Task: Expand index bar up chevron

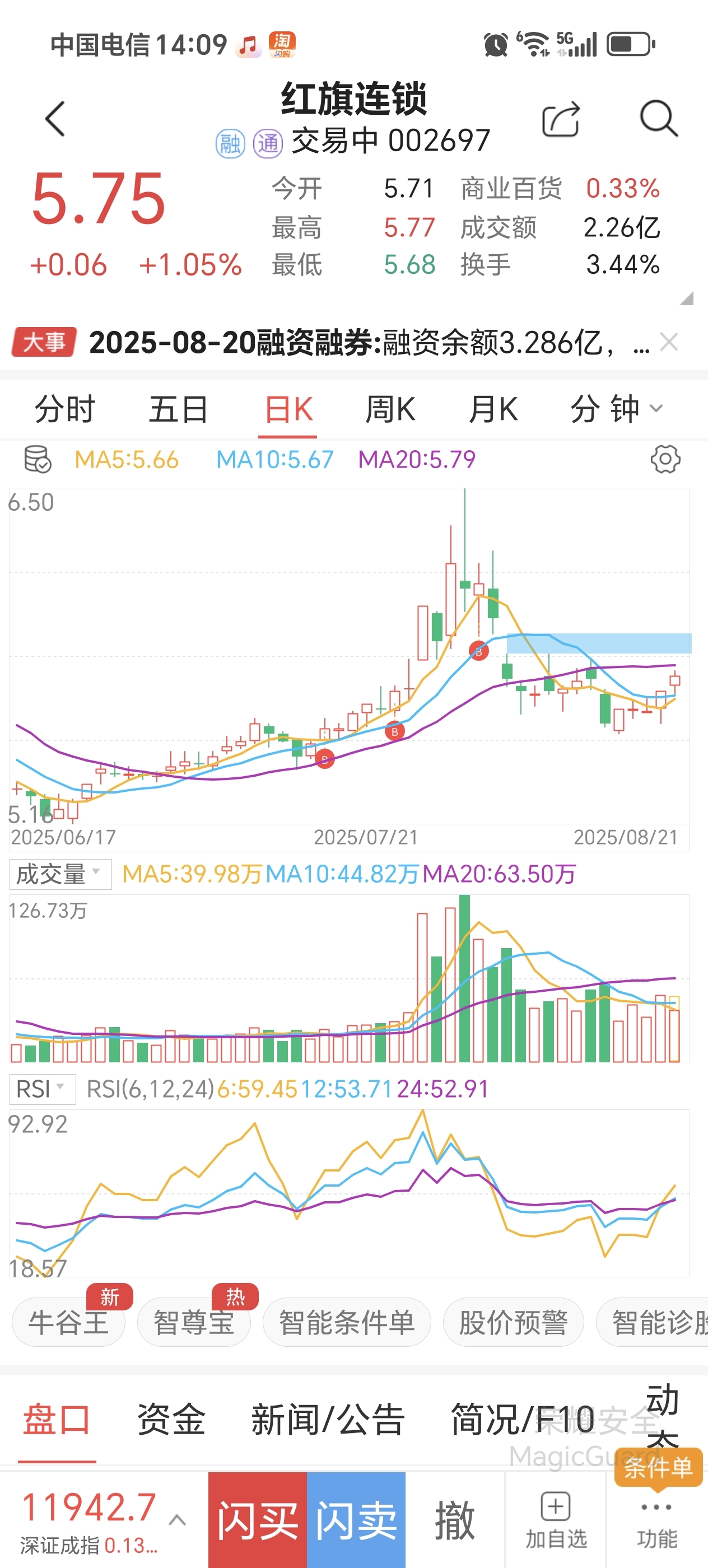Action: [177, 1520]
